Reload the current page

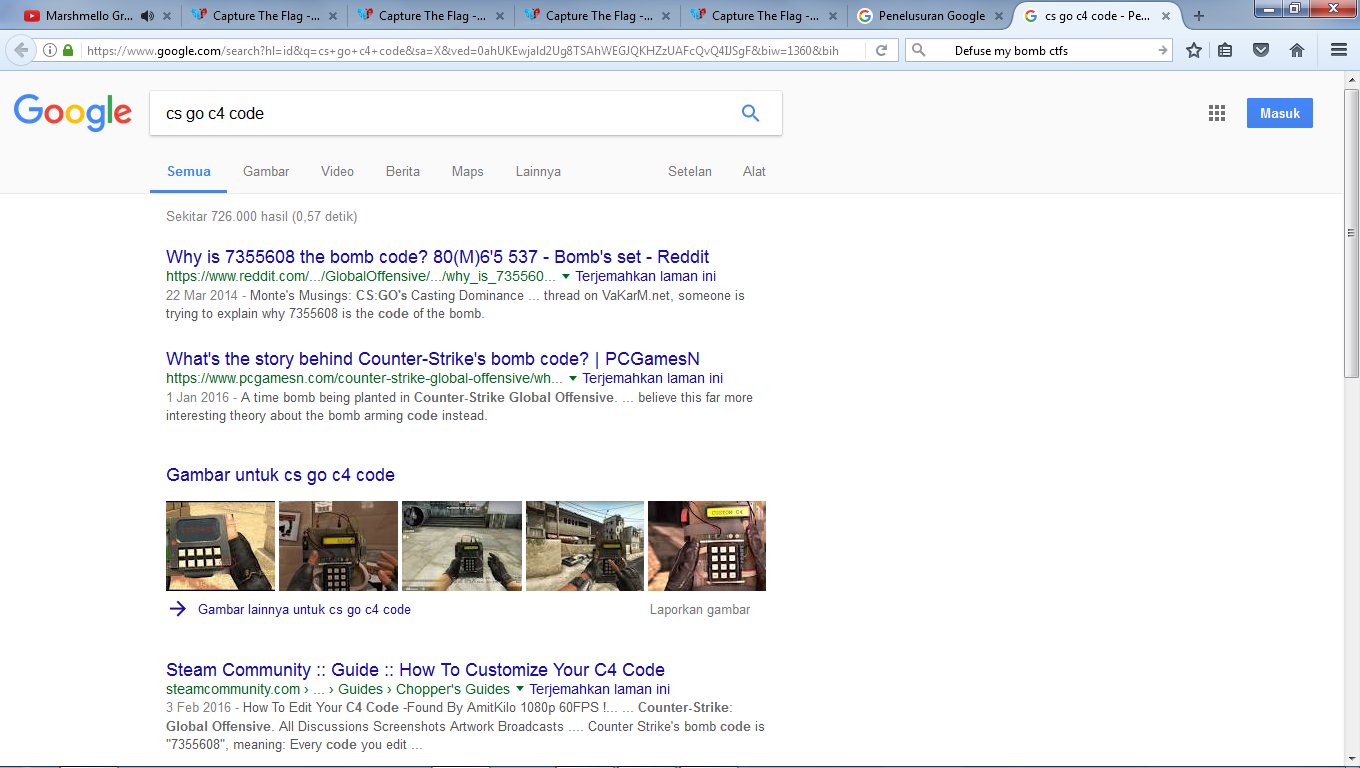[x=881, y=50]
